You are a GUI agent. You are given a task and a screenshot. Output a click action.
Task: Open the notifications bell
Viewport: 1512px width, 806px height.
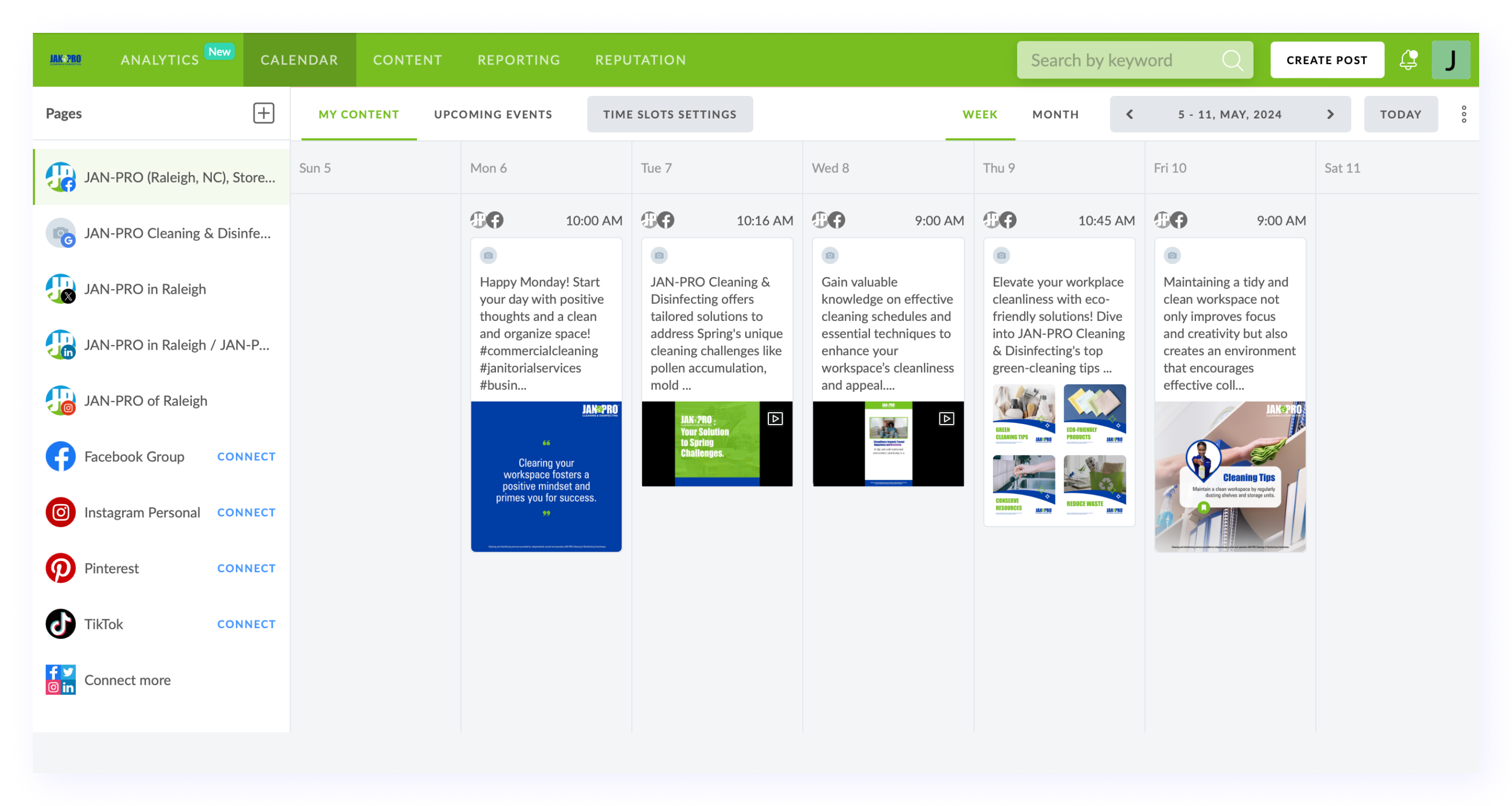pos(1408,59)
